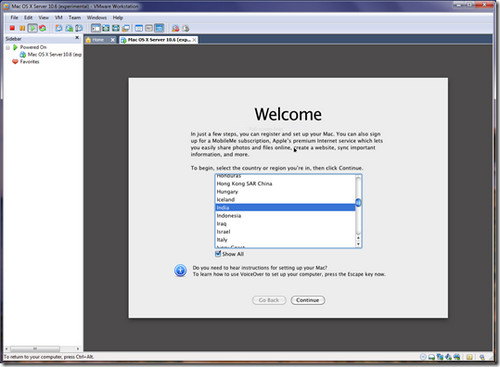The image size is (500, 367).
Task: Switch to the Home tab
Action: pyautogui.click(x=98, y=40)
